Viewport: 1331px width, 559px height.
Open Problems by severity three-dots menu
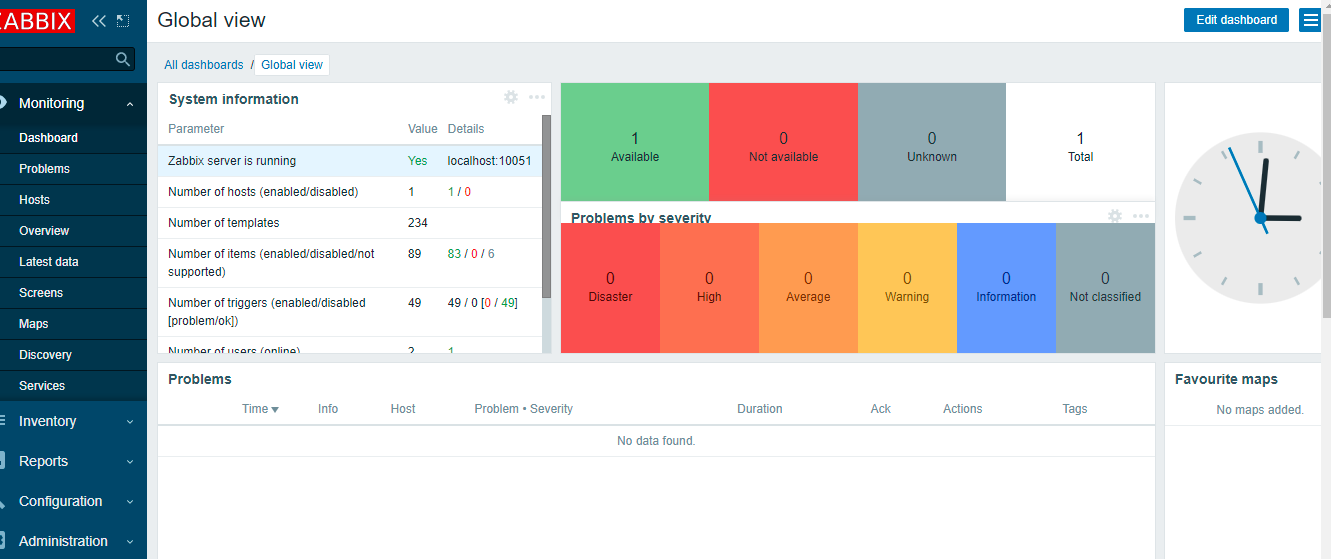click(1141, 216)
